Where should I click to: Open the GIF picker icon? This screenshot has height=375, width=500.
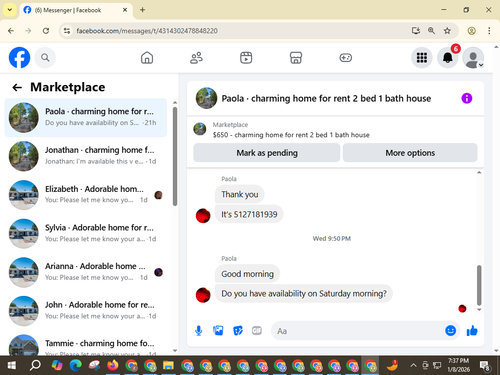click(257, 330)
